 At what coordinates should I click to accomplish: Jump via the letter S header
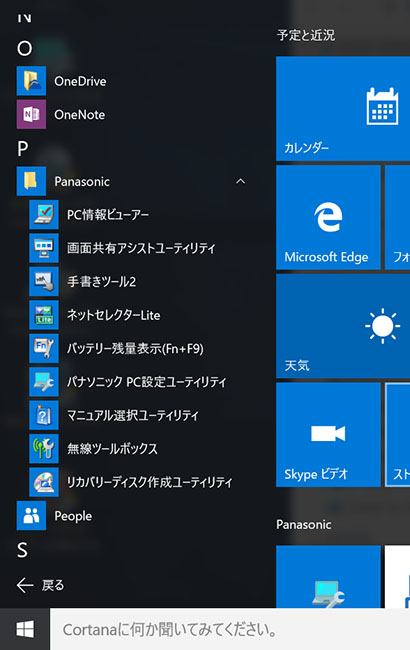[x=22, y=550]
